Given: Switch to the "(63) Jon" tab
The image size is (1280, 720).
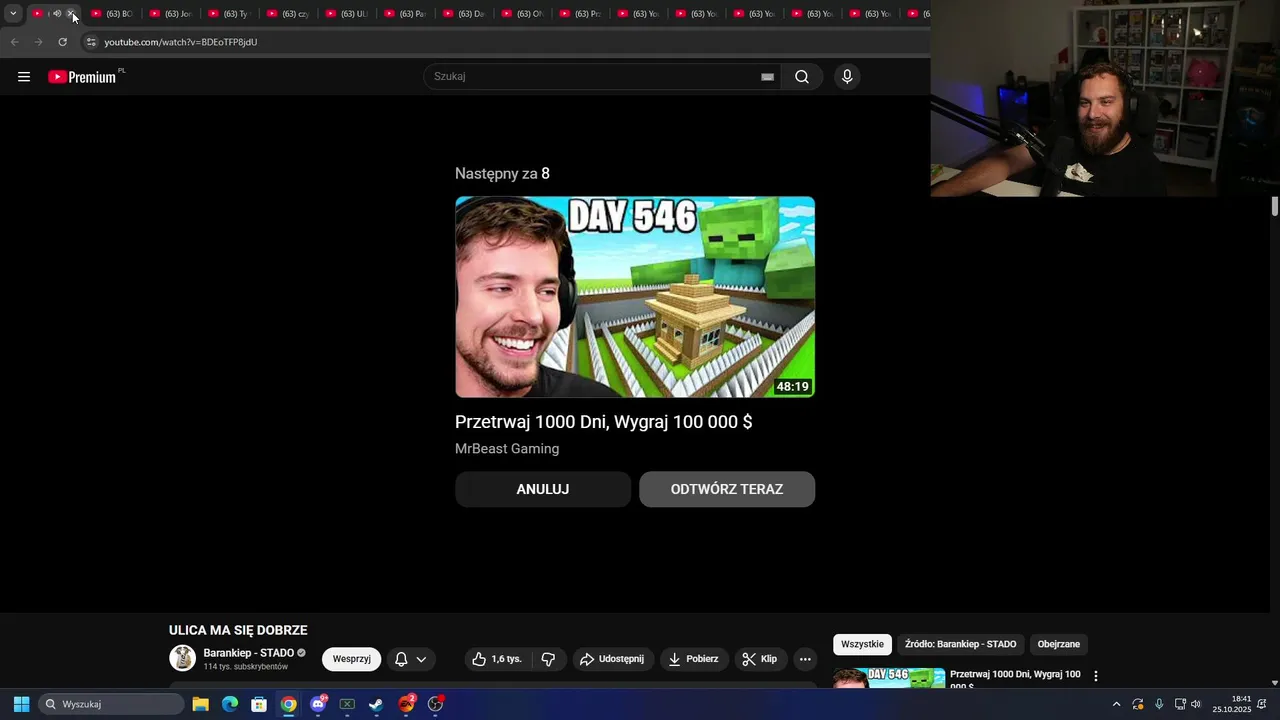Looking at the screenshot, I should (x=171, y=14).
